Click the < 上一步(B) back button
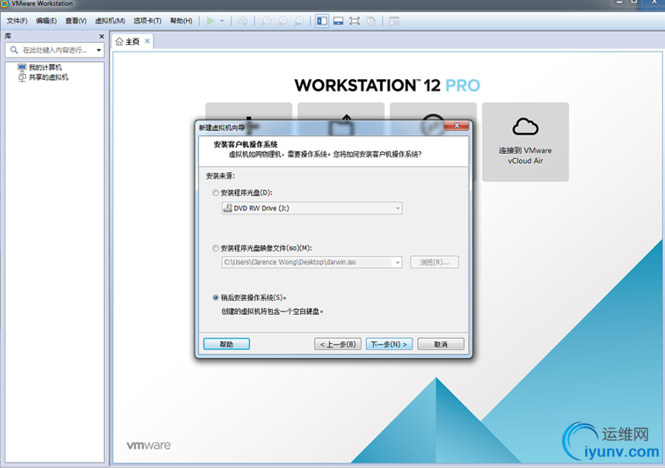 [338, 344]
